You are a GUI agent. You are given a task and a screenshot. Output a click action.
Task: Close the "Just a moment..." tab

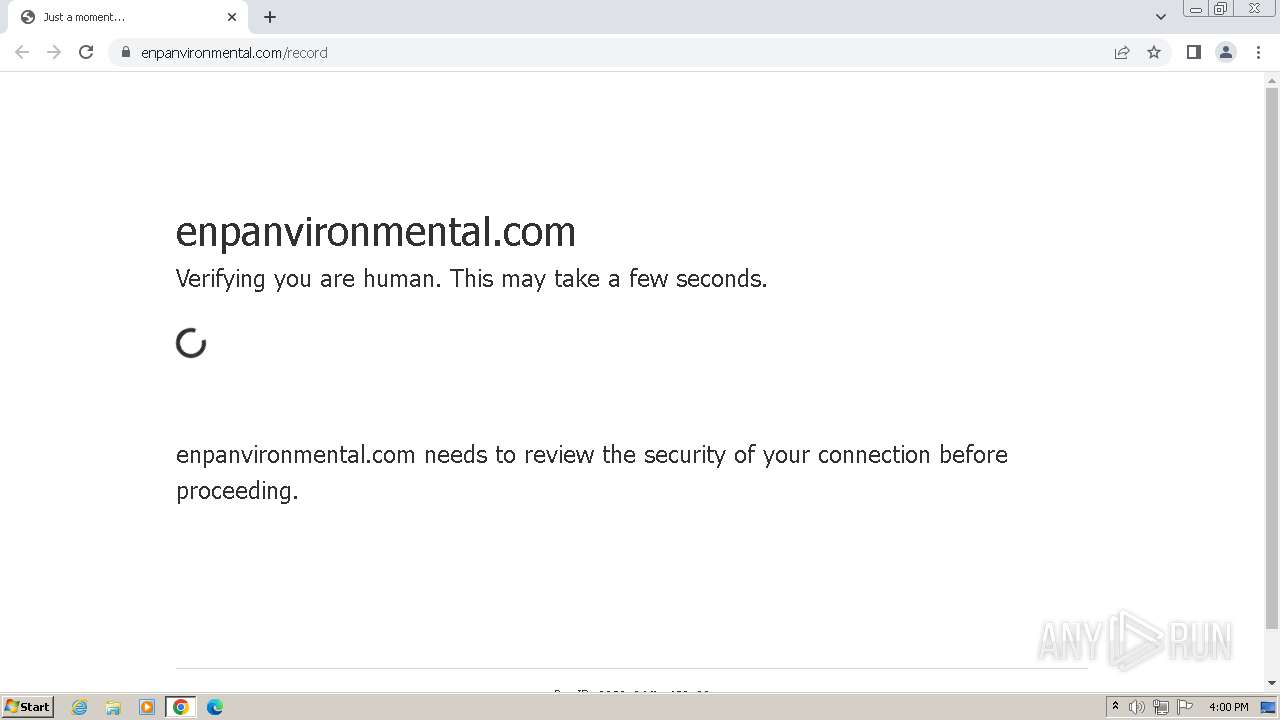(232, 17)
